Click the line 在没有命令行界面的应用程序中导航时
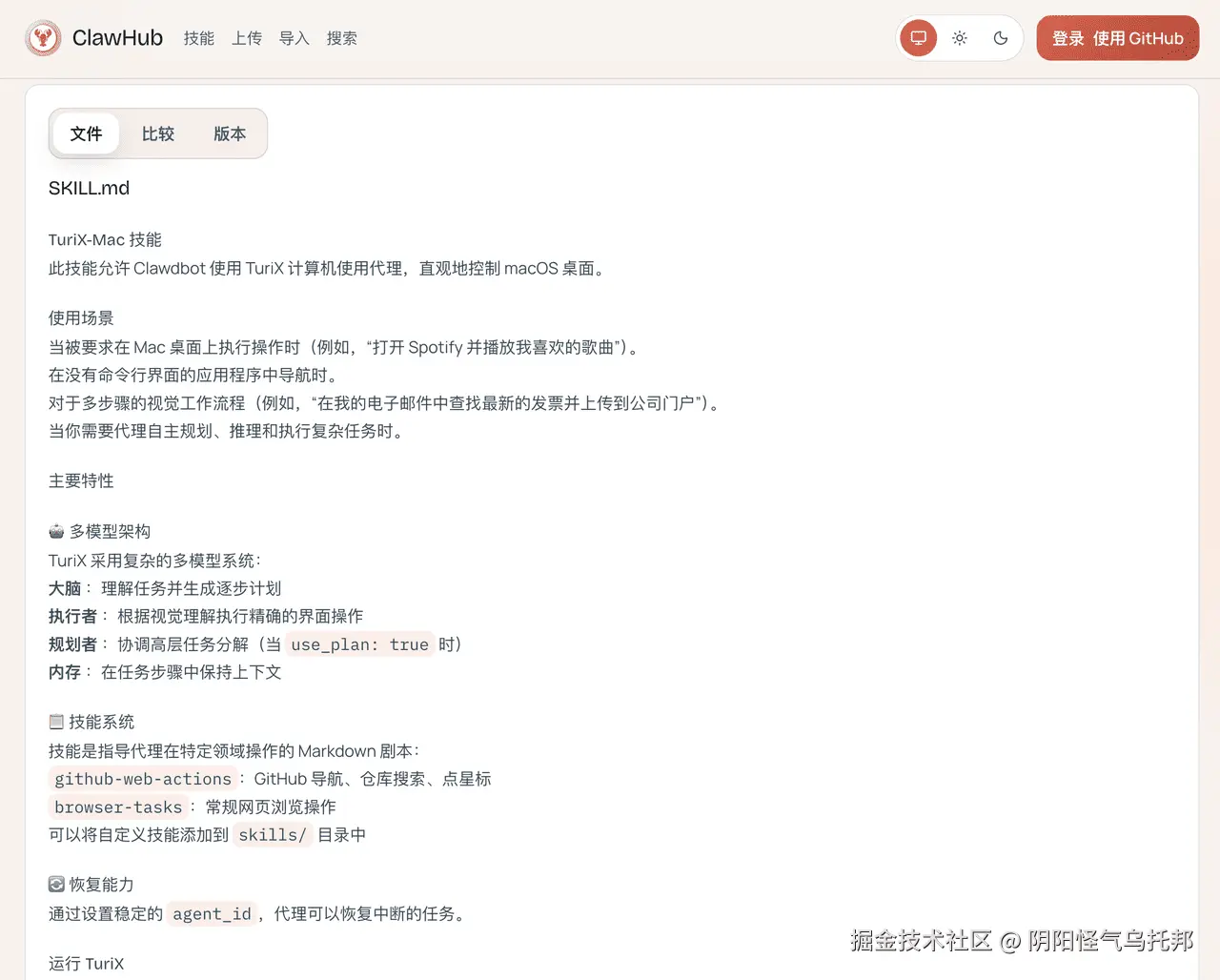1220x980 pixels. coord(193,376)
